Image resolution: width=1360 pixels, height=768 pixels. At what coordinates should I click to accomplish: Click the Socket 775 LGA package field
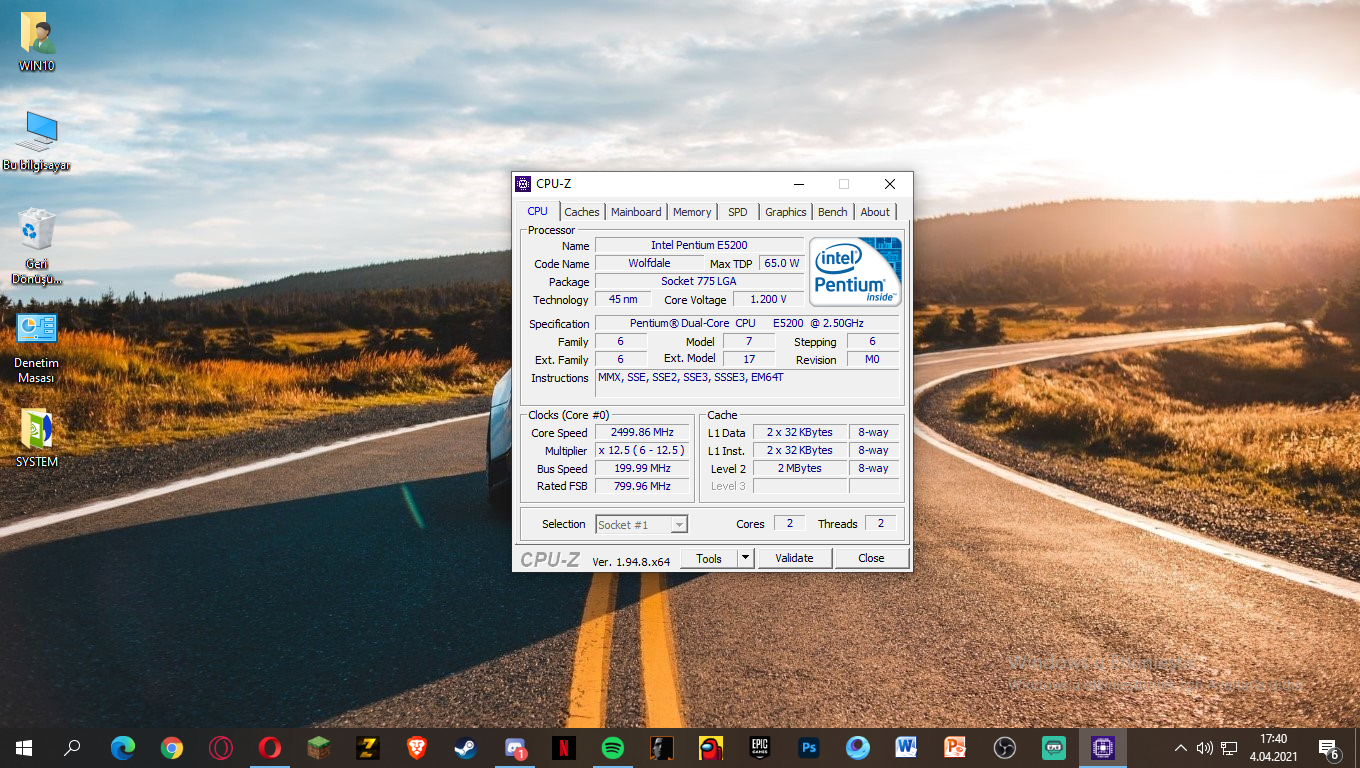699,281
